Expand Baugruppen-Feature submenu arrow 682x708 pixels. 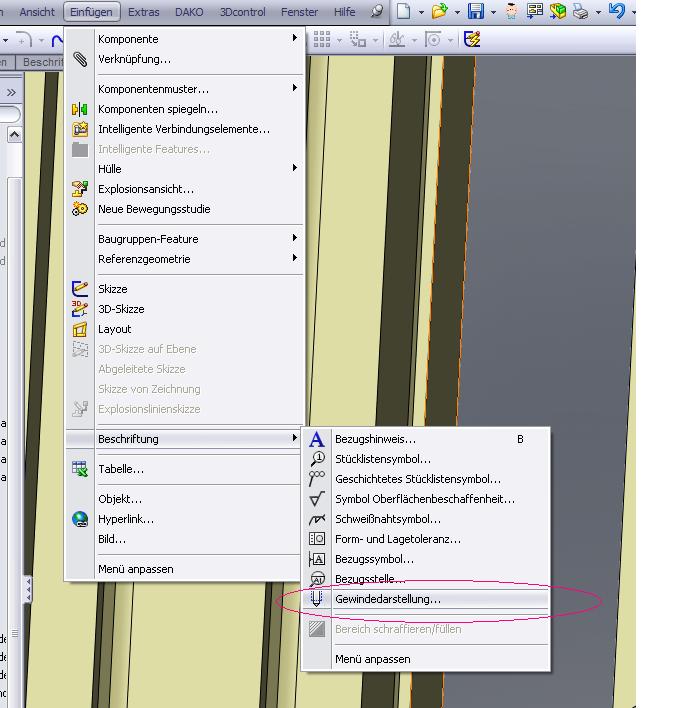pyautogui.click(x=294, y=238)
